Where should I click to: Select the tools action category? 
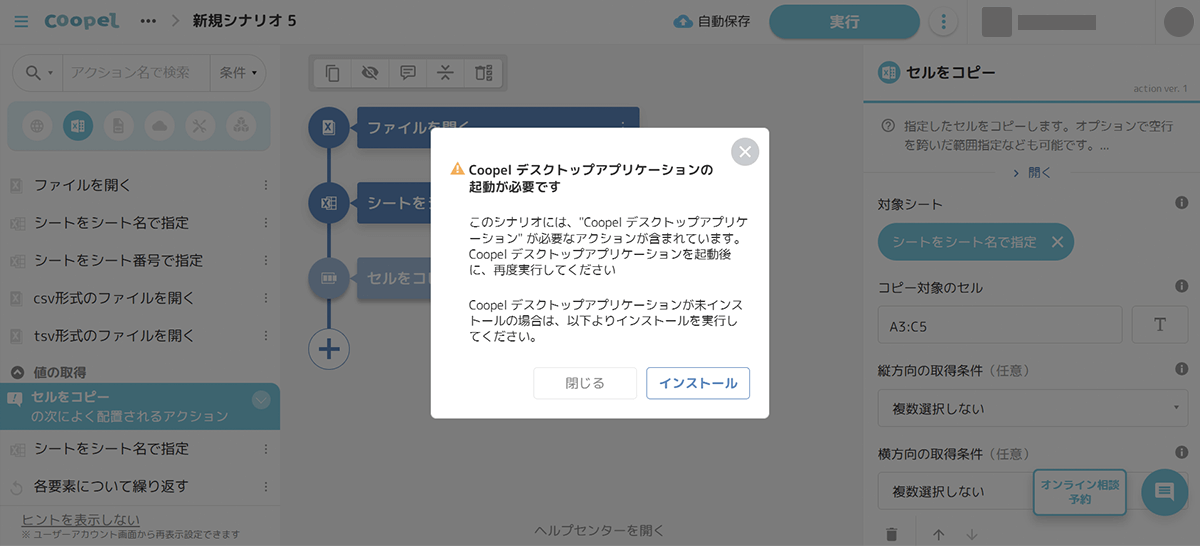point(199,126)
